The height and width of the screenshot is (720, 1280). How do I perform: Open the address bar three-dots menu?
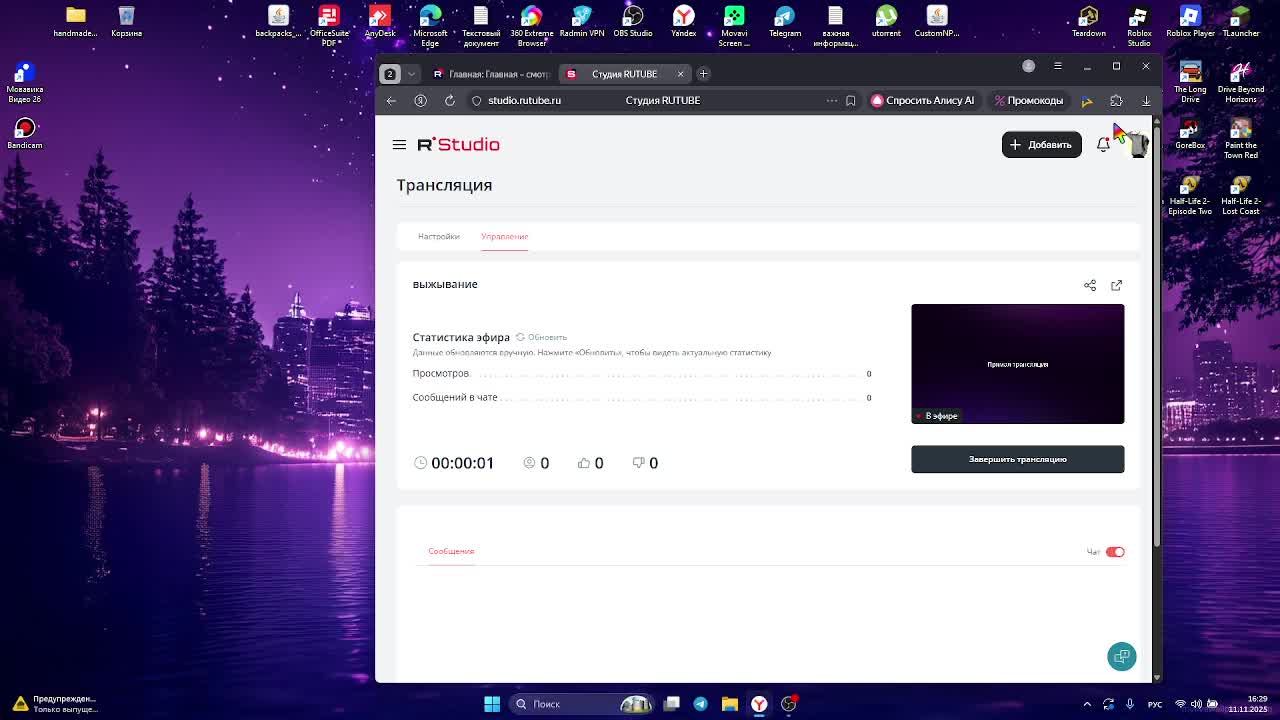(x=831, y=101)
